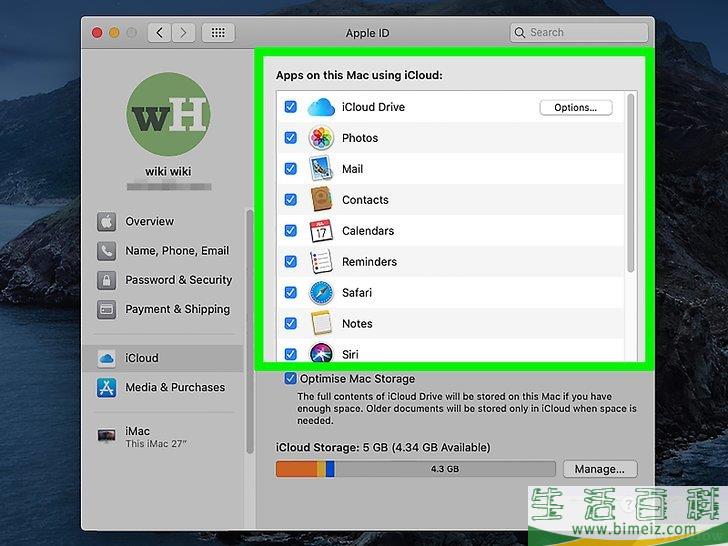Open Payment & Shipping section
Viewport: 728px width, 546px height.
(163, 309)
